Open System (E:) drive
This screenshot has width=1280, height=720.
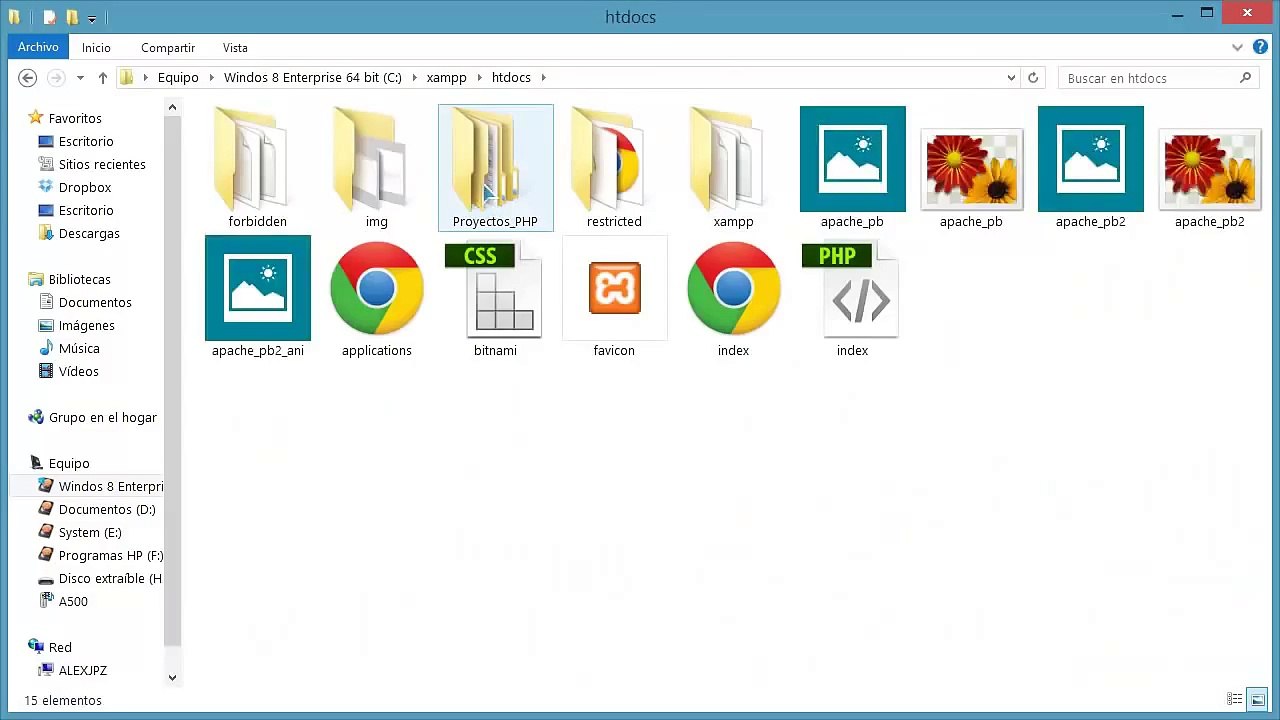pyautogui.click(x=90, y=532)
